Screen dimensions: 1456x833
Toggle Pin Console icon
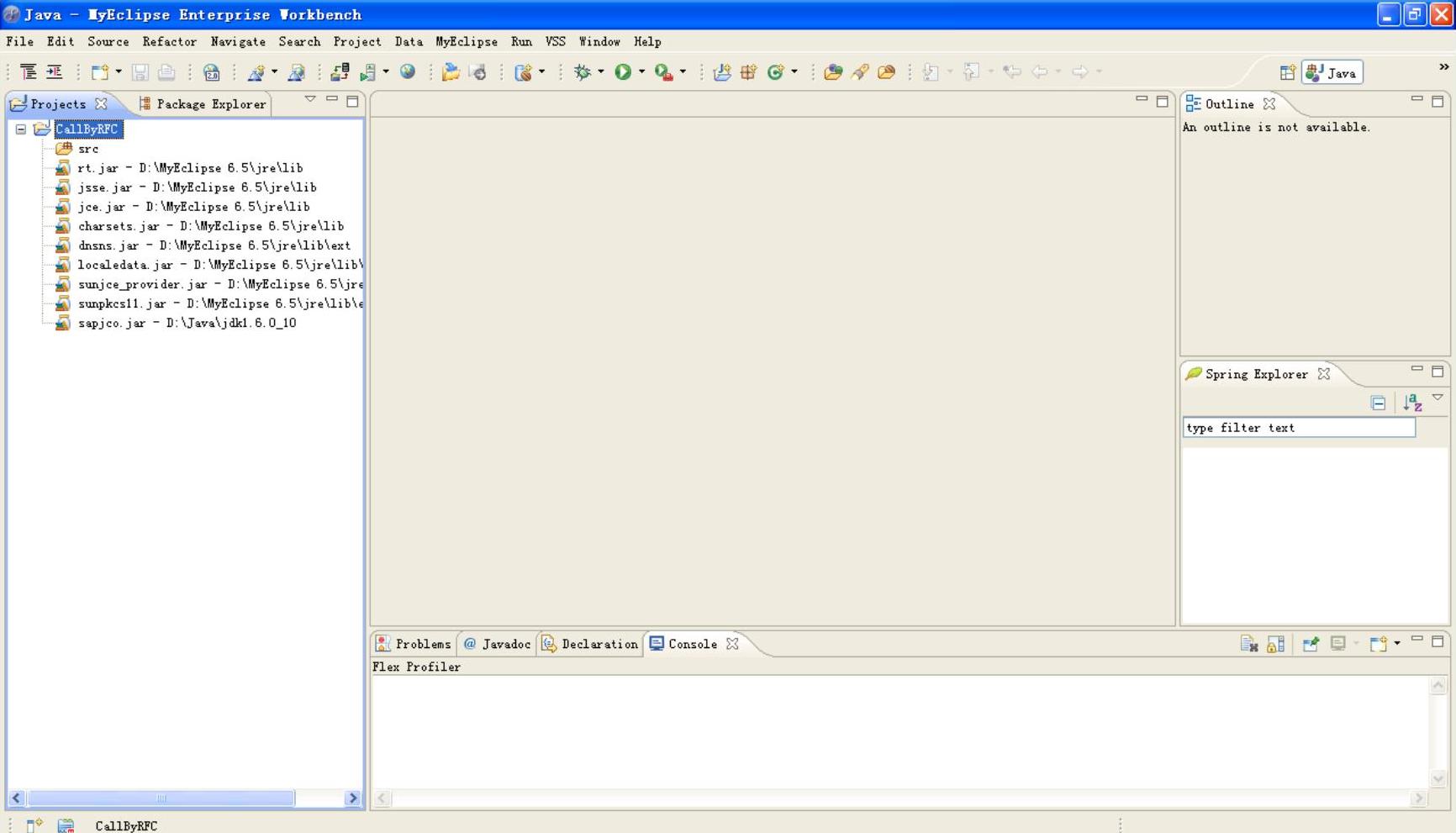(1311, 644)
